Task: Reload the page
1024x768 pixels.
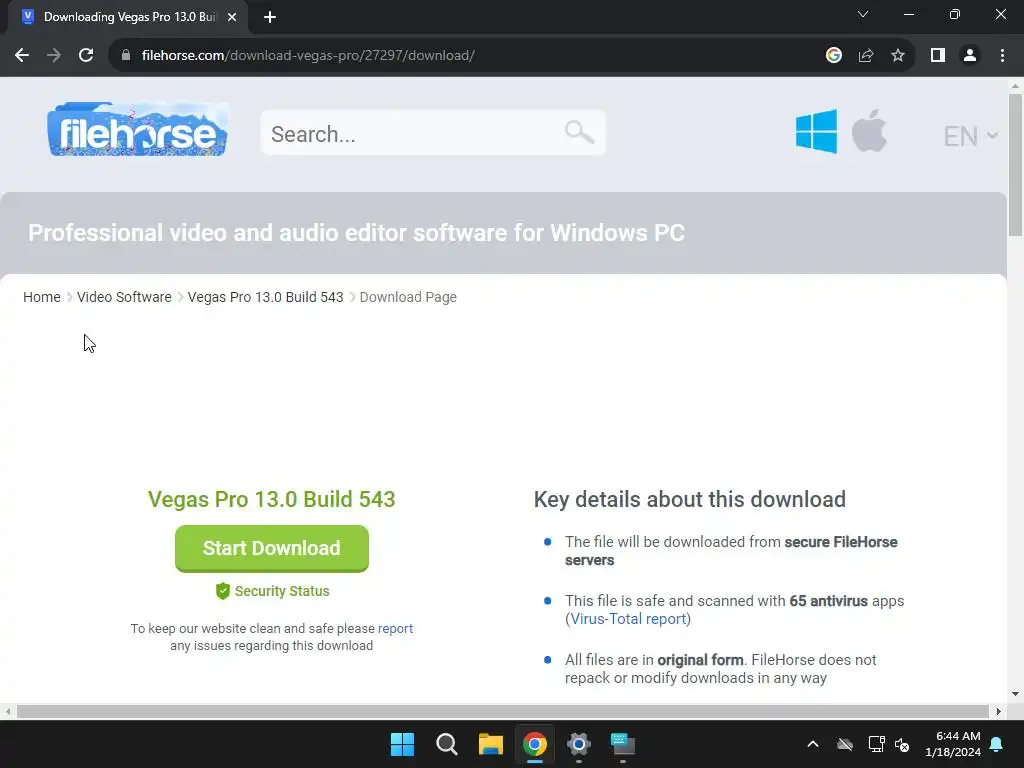Action: (x=86, y=56)
